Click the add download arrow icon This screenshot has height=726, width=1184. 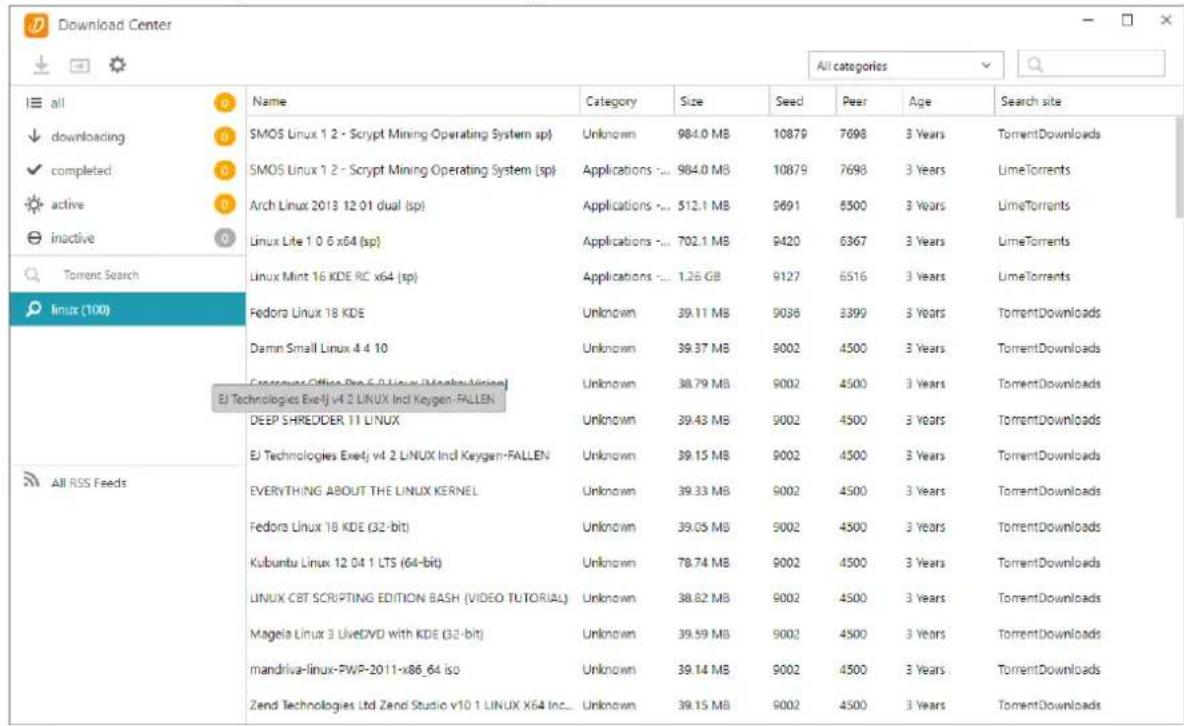[41, 65]
